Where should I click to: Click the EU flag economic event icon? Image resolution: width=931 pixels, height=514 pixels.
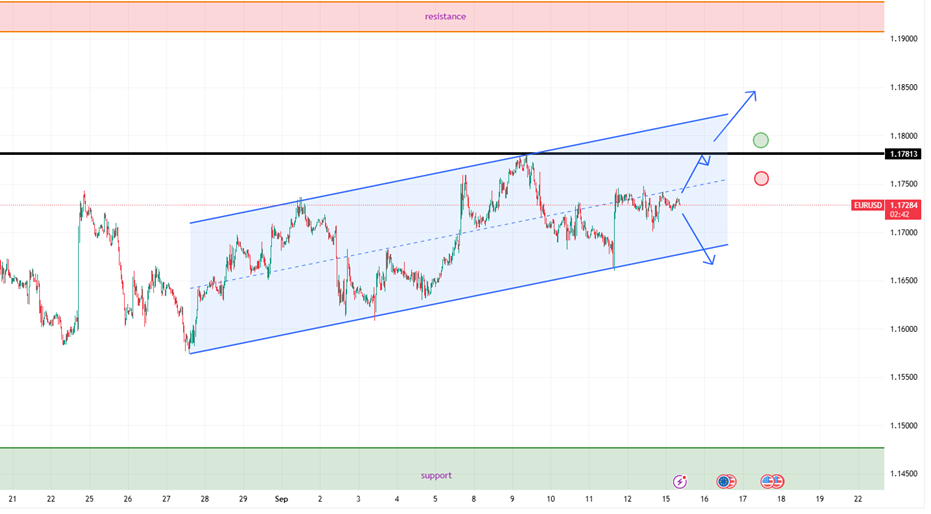click(723, 481)
